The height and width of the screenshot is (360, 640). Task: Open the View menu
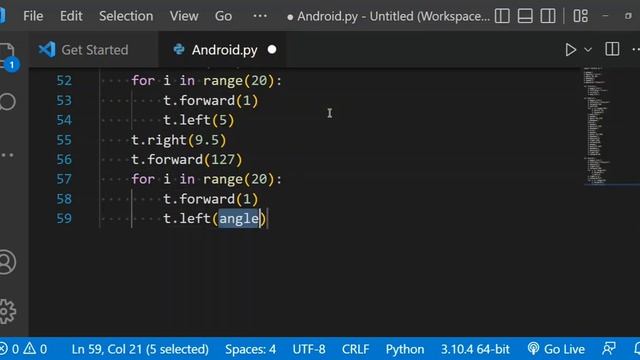[184, 16]
